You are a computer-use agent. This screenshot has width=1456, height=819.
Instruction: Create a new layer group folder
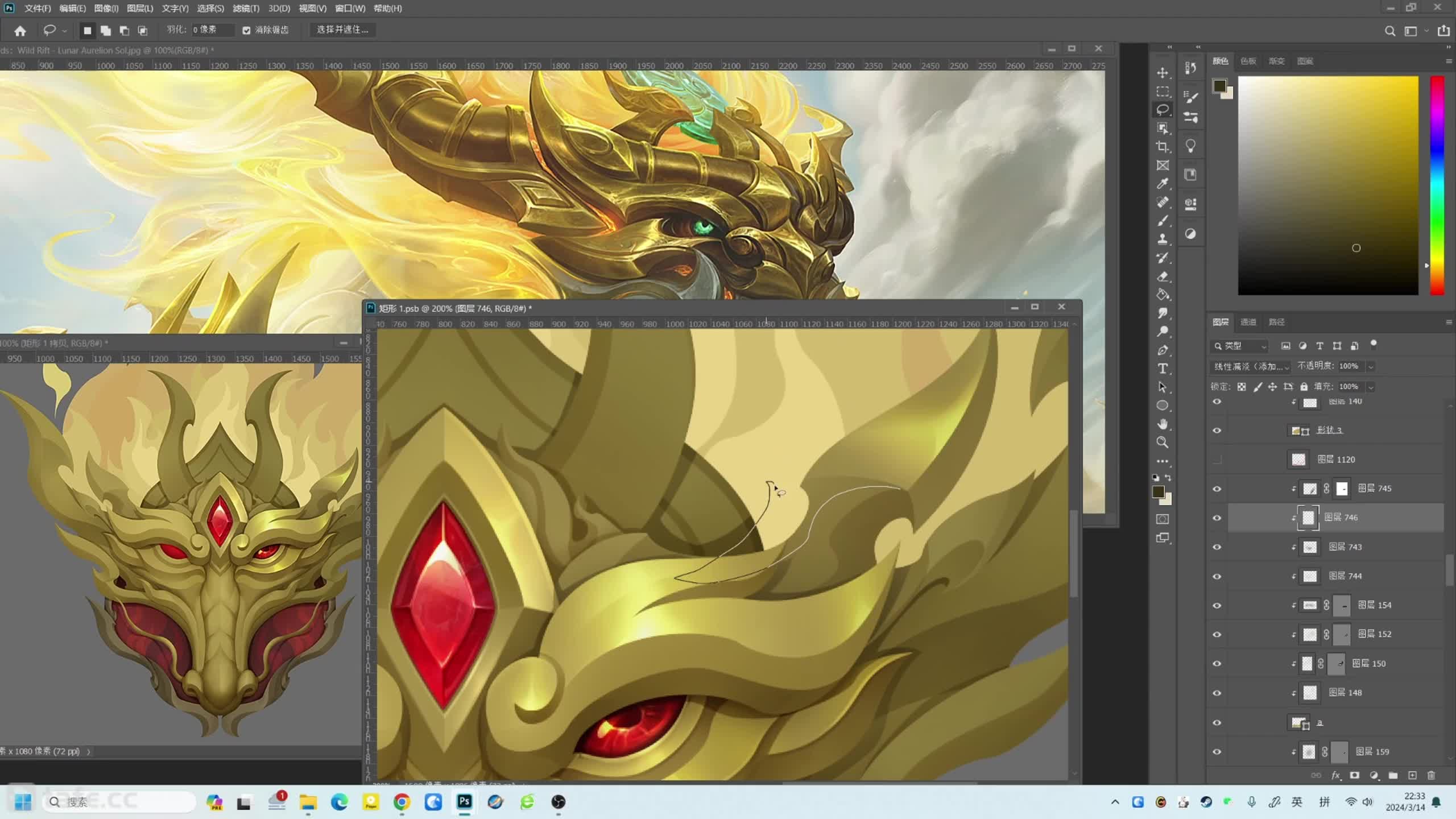[x=1393, y=775]
